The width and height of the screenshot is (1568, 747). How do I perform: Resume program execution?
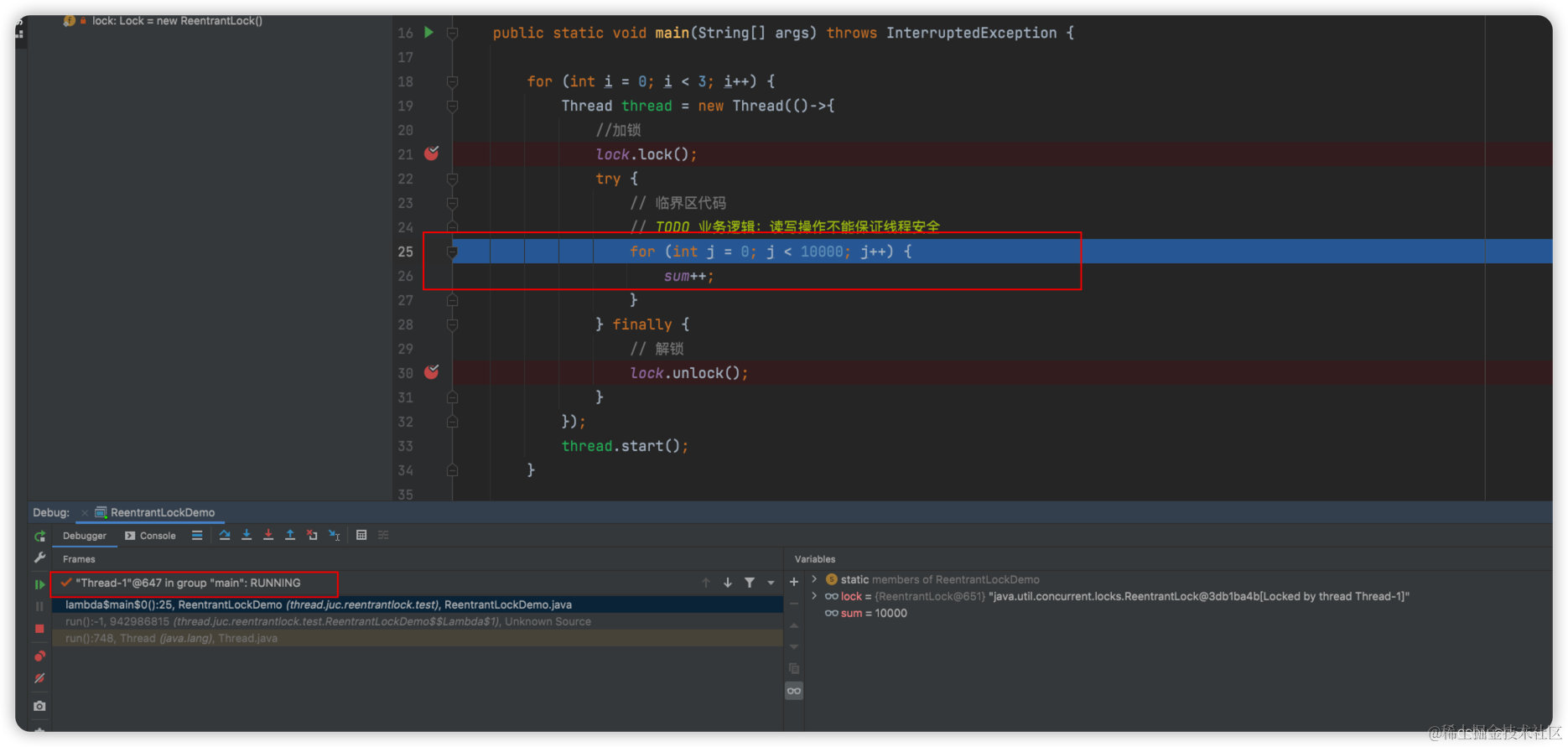(x=39, y=584)
